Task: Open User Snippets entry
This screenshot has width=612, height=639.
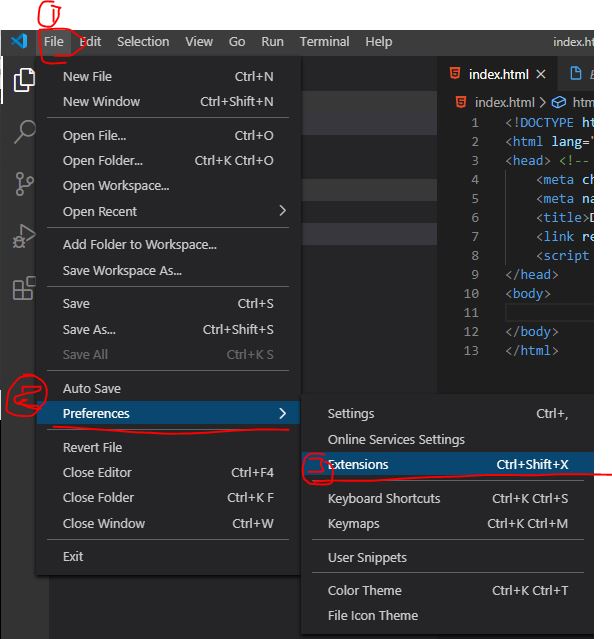Action: pyautogui.click(x=447, y=557)
